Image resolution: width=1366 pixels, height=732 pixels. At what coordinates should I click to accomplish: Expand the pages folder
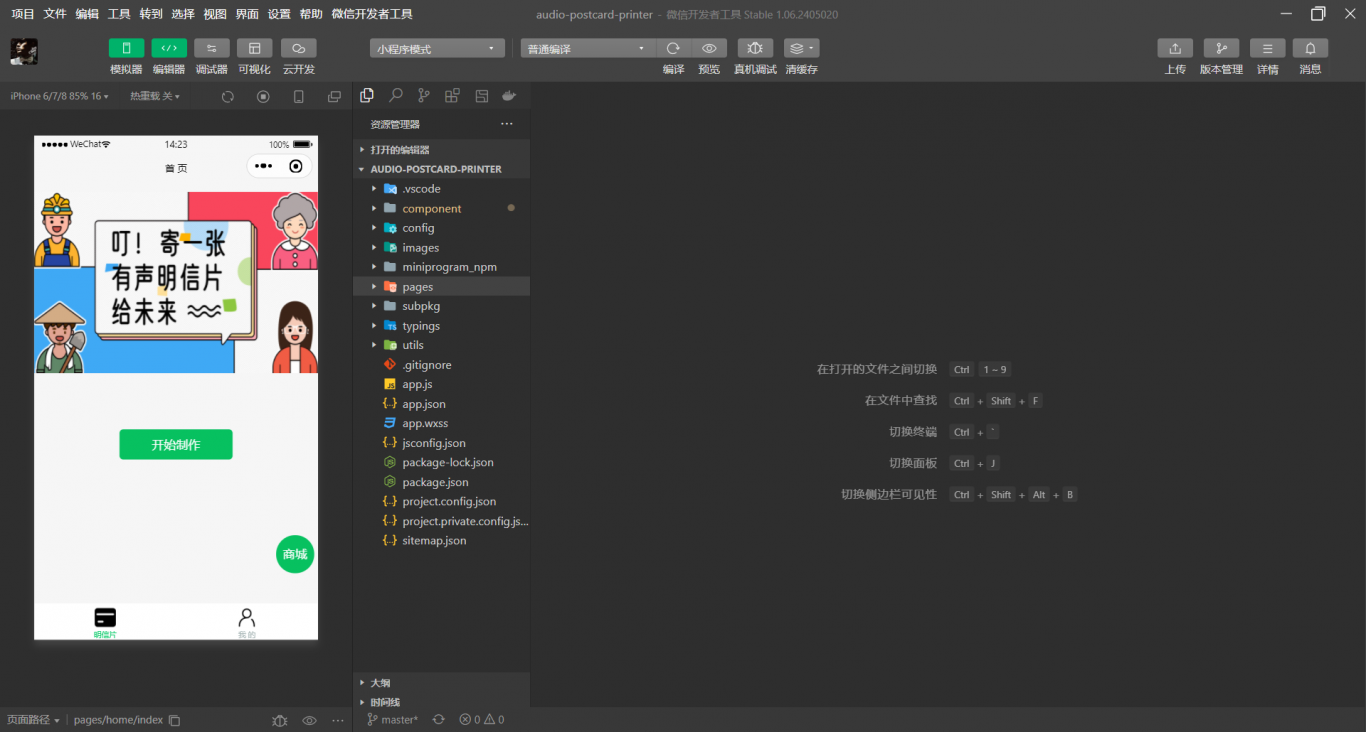click(441, 286)
